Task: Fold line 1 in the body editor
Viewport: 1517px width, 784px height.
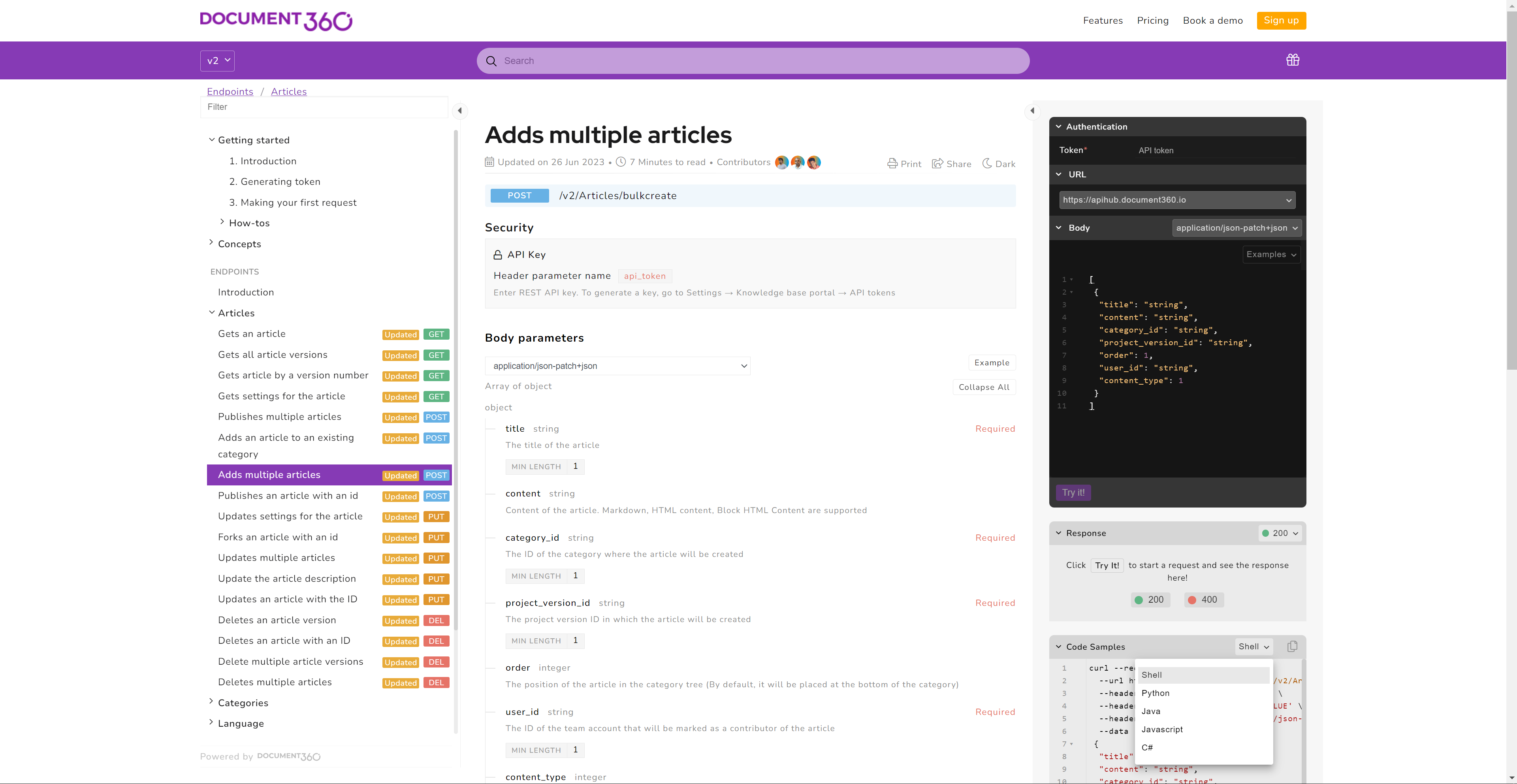Action: pyautogui.click(x=1071, y=280)
